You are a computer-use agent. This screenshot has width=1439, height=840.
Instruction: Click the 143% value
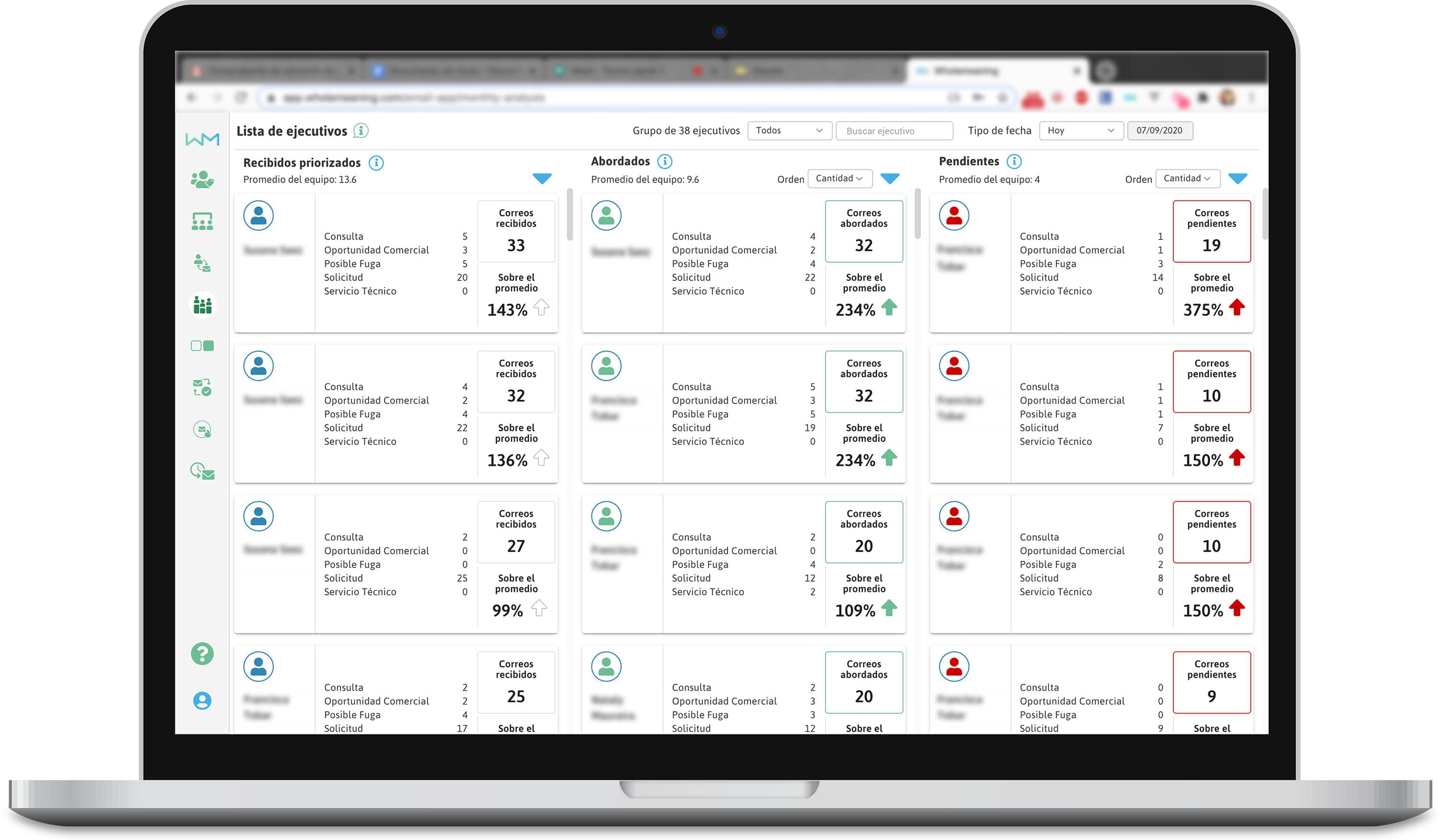click(x=507, y=310)
